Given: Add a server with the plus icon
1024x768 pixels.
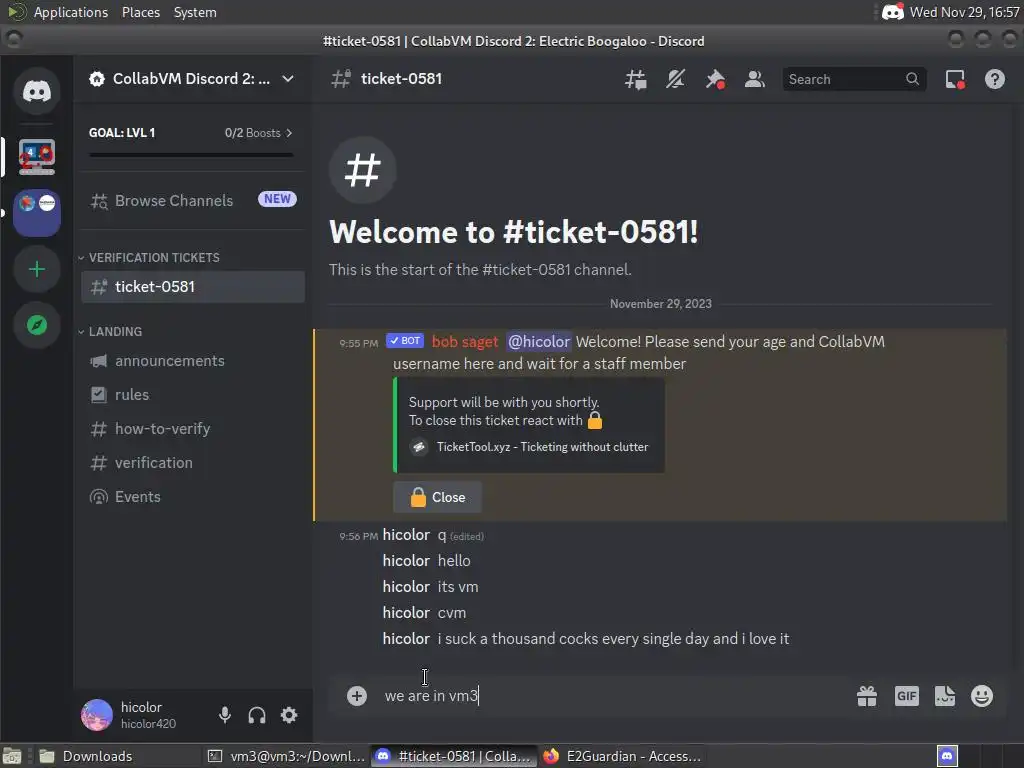Looking at the screenshot, I should point(37,269).
